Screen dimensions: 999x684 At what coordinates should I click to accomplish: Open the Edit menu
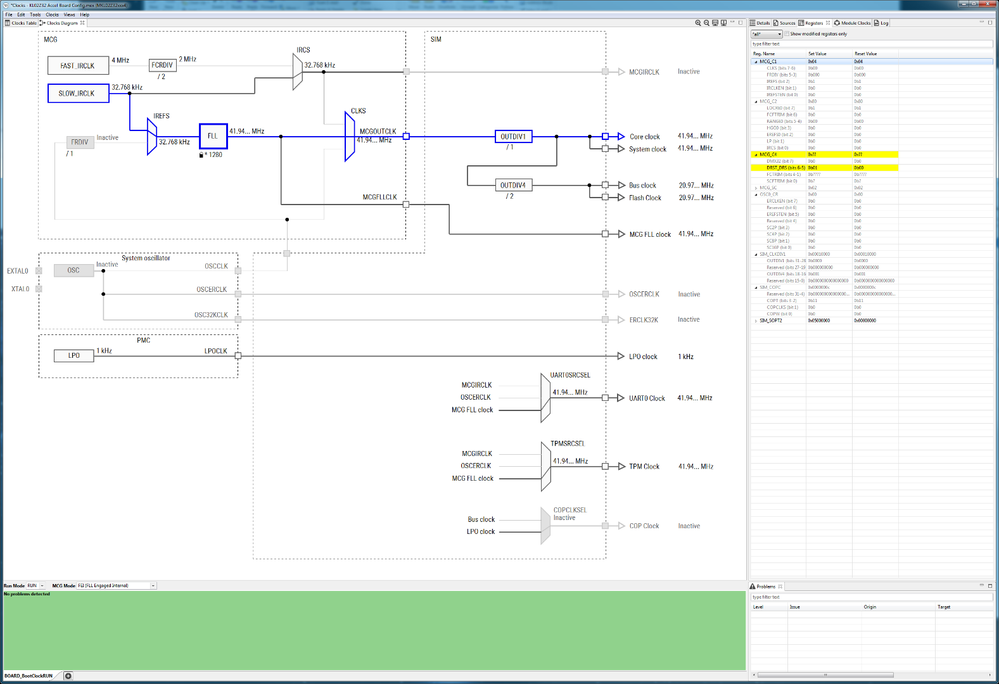point(21,14)
